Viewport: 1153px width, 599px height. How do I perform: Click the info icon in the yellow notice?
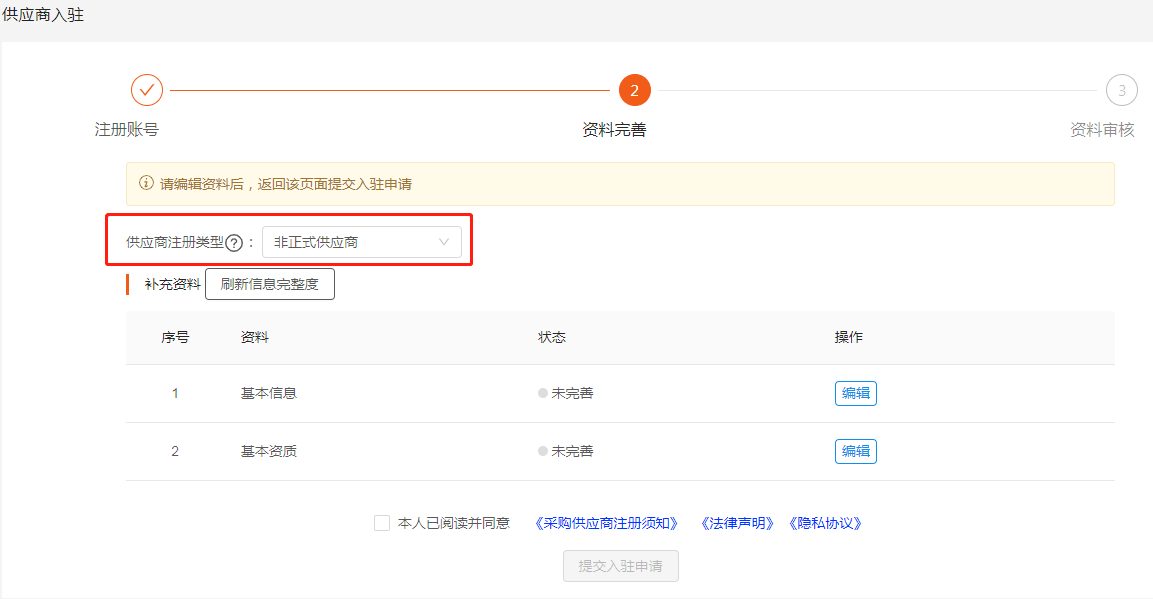point(146,183)
